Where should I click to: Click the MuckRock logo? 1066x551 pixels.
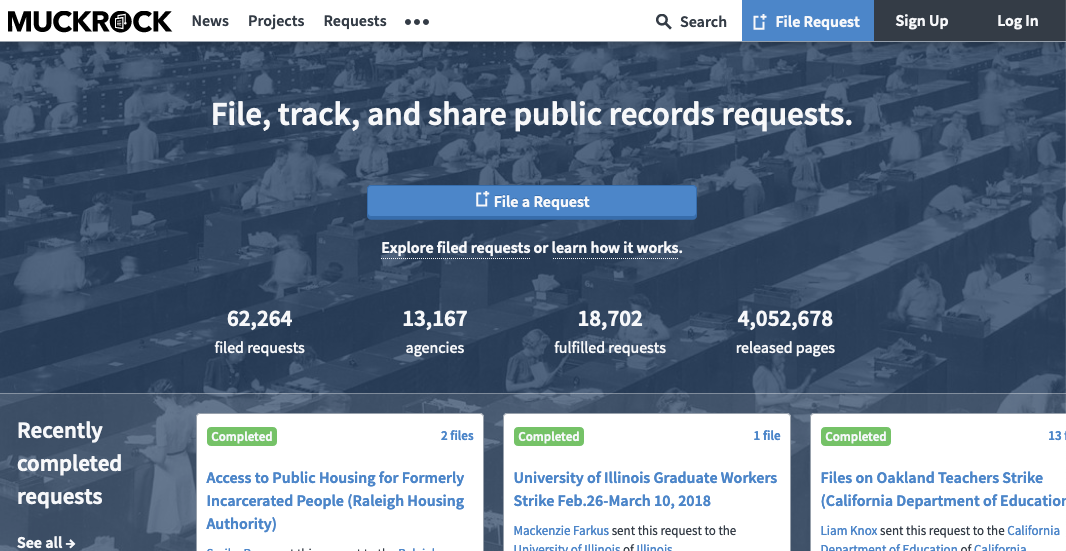90,21
